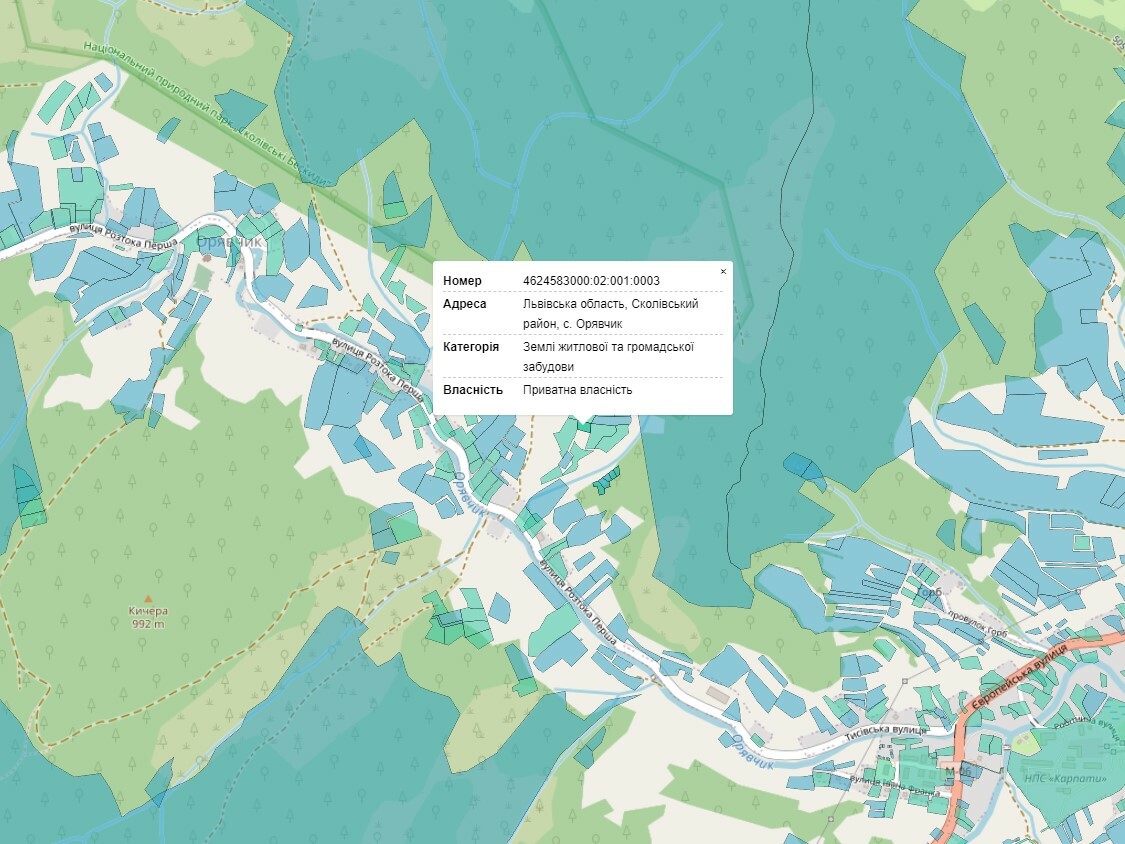Click the Сколівські Бескиди national park label

[x=208, y=113]
